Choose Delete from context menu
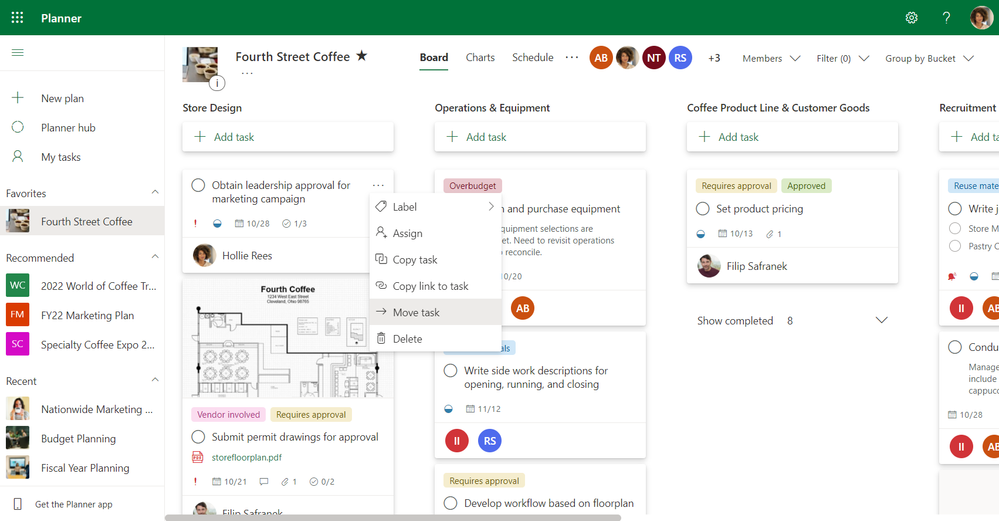Viewport: 999px width, 521px height. [x=436, y=339]
